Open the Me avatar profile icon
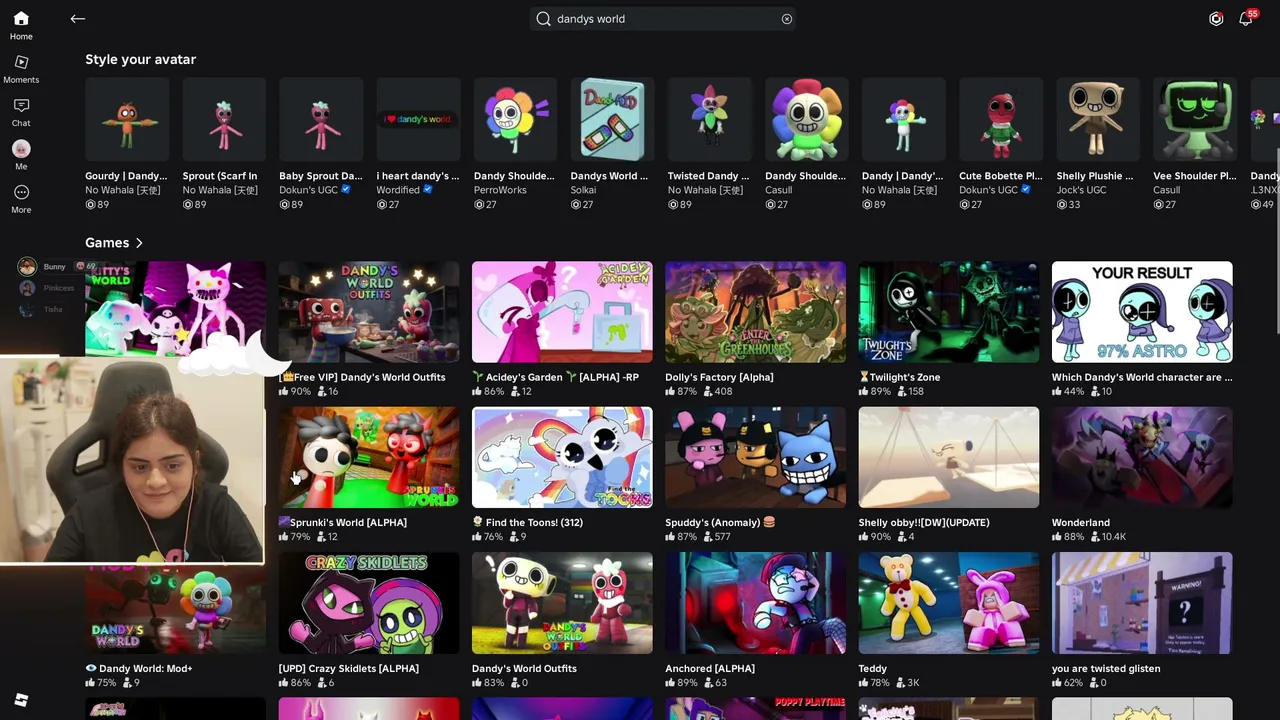 (x=21, y=149)
